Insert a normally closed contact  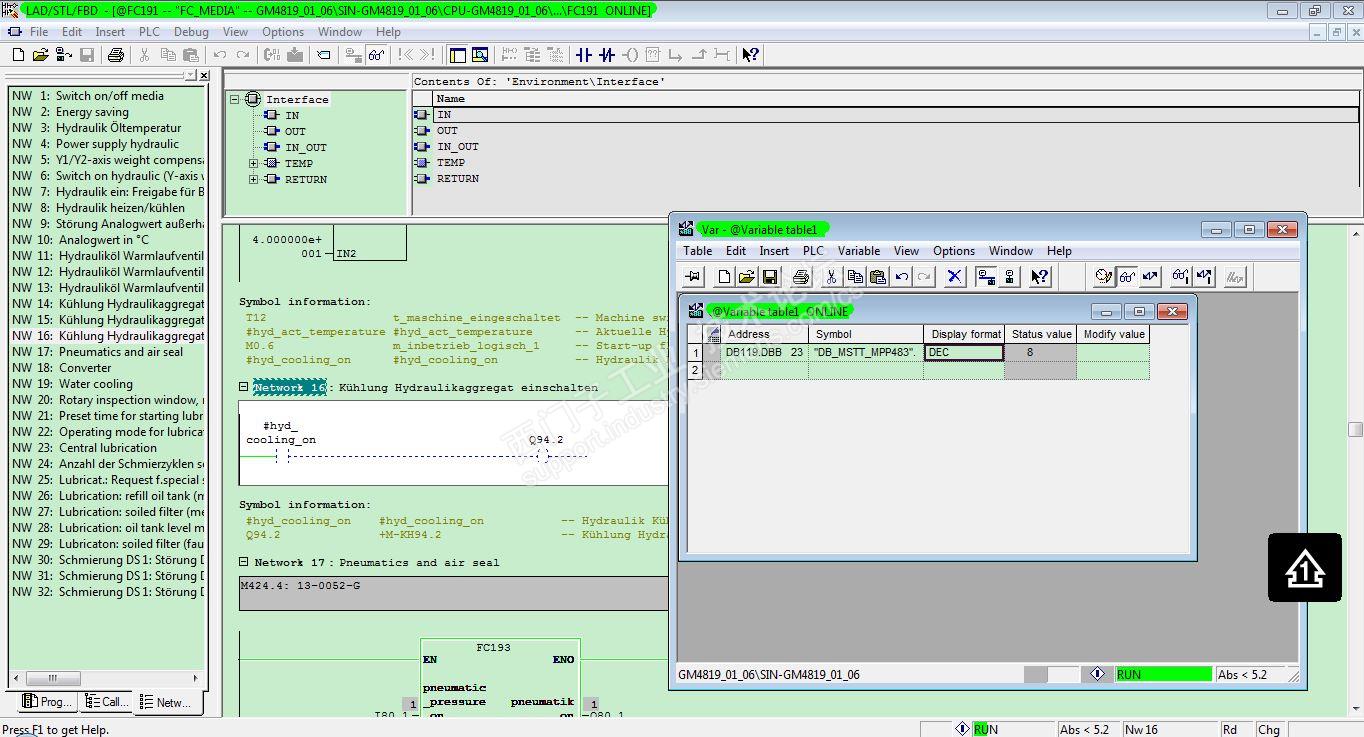[x=607, y=55]
